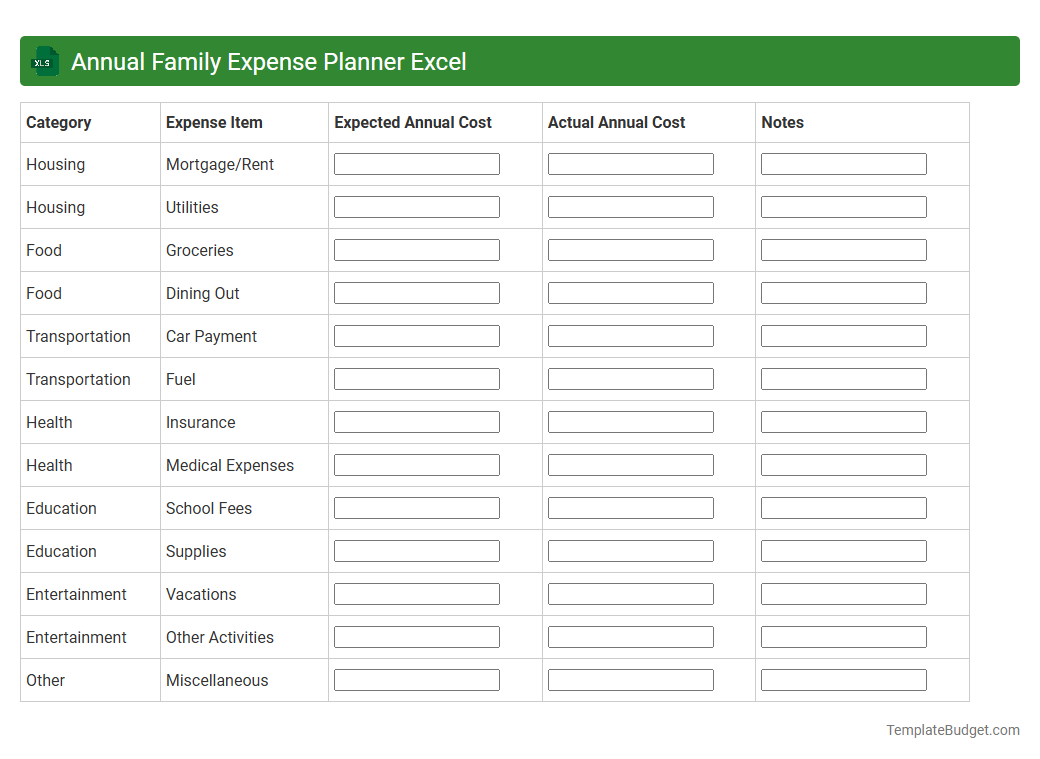Image resolution: width=1040 pixels, height=759 pixels.
Task: Click the Notes field for Other Activities
Action: point(843,636)
